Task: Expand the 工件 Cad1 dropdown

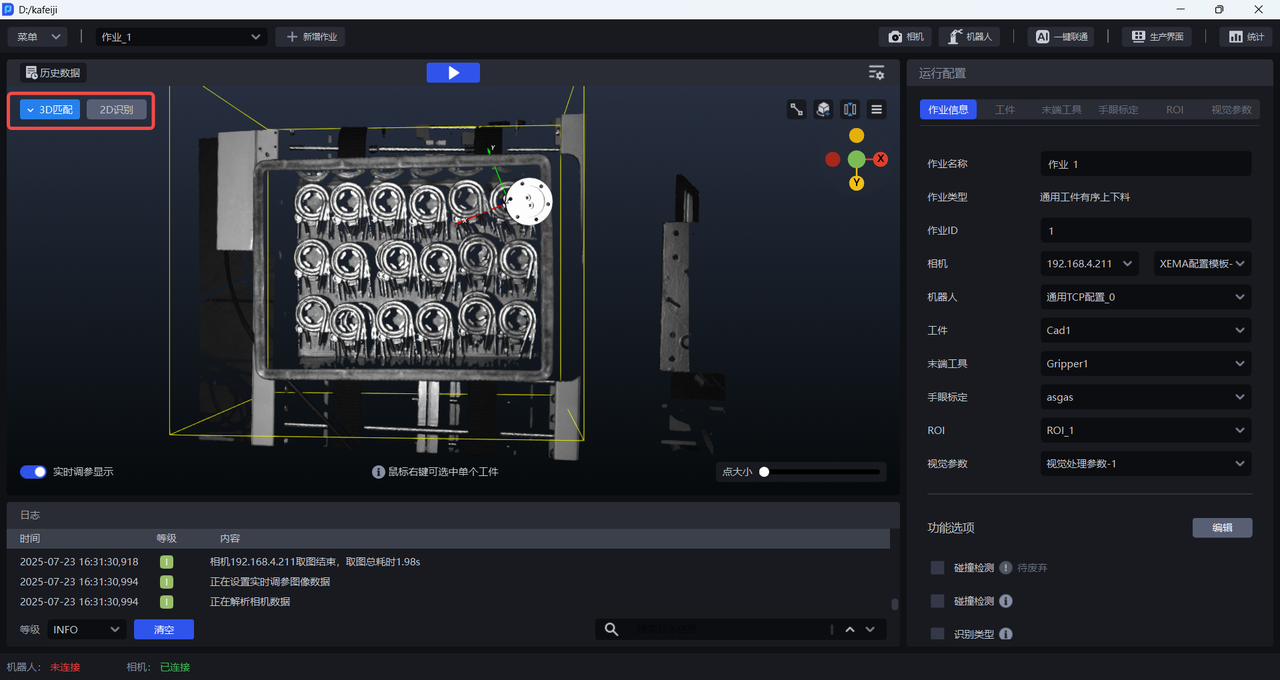Action: pos(1145,331)
